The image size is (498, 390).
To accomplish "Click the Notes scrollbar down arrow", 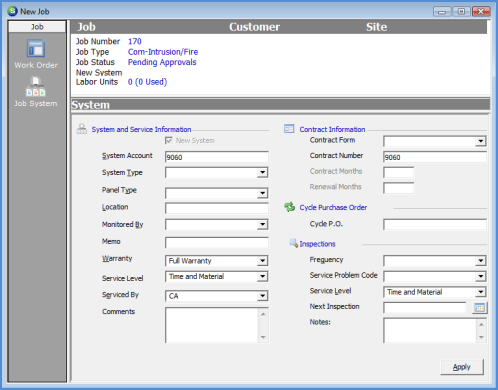I will click(x=481, y=337).
